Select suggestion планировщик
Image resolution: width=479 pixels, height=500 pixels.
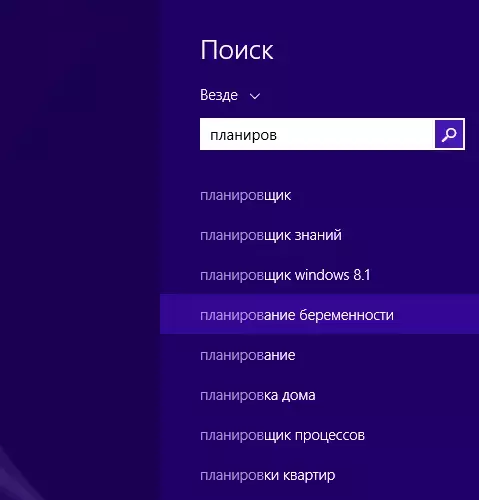319,195
